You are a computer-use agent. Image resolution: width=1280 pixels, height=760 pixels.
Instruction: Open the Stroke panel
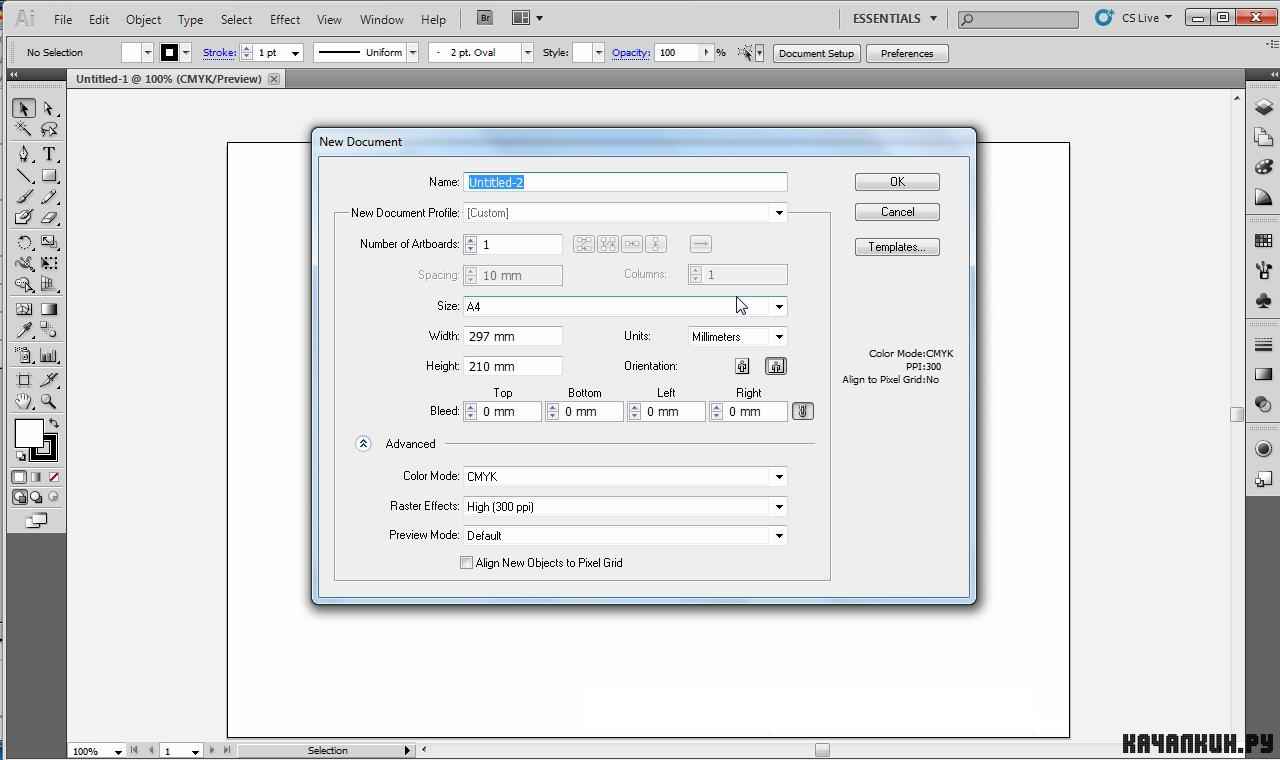(x=1263, y=345)
